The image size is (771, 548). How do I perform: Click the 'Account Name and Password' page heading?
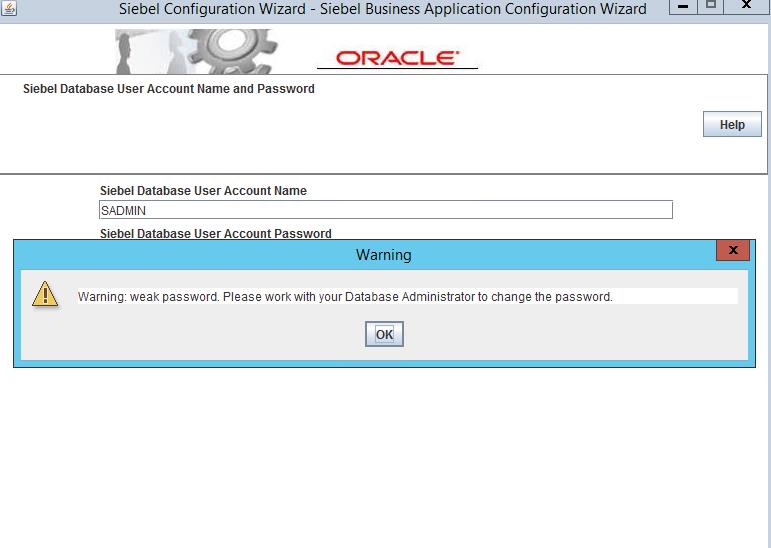168,89
